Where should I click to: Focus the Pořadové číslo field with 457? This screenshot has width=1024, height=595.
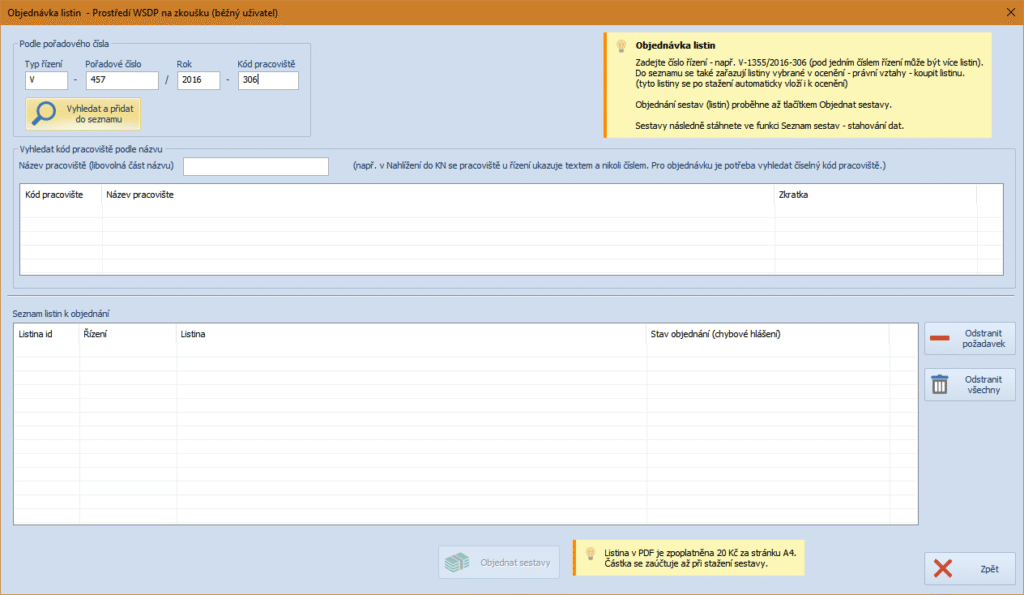pyautogui.click(x=121, y=80)
